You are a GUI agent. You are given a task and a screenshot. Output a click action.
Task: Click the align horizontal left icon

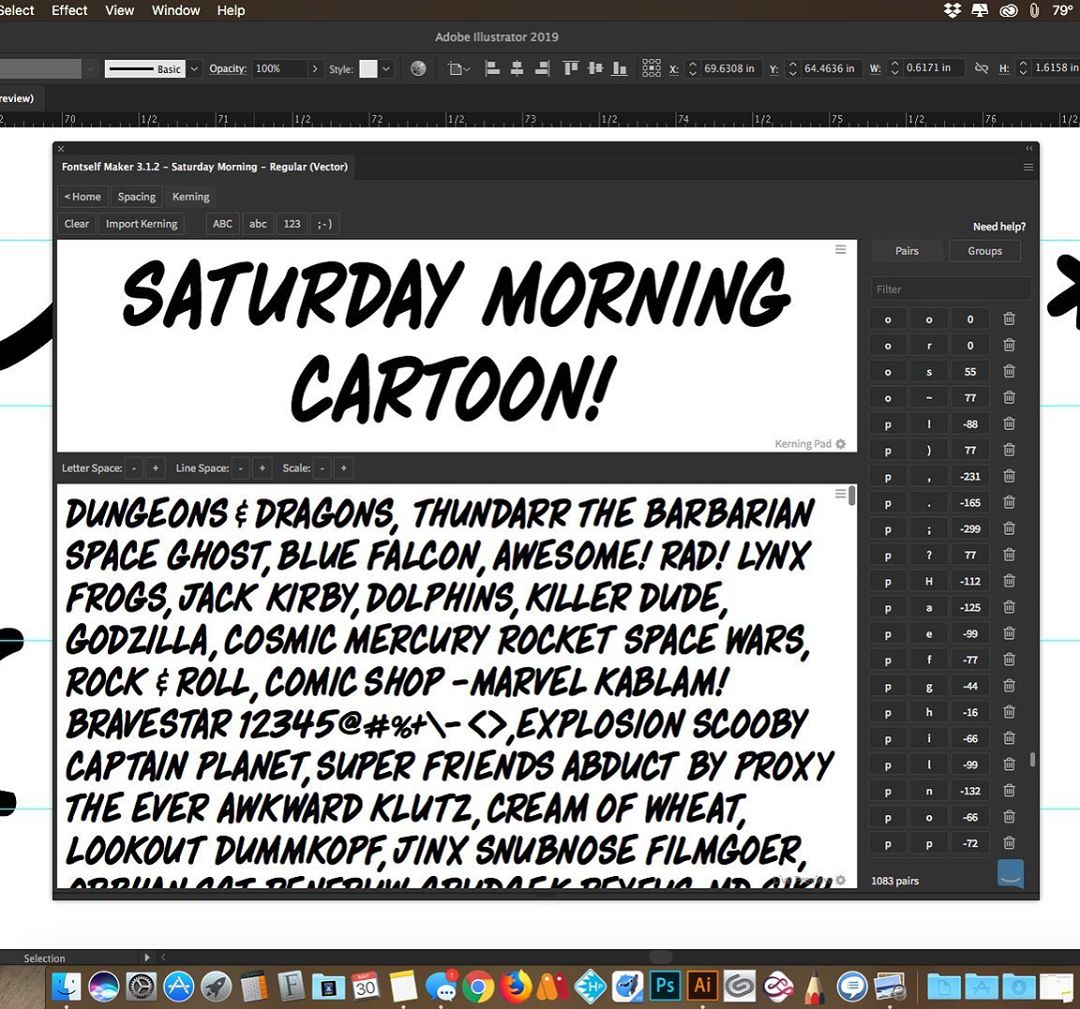492,68
